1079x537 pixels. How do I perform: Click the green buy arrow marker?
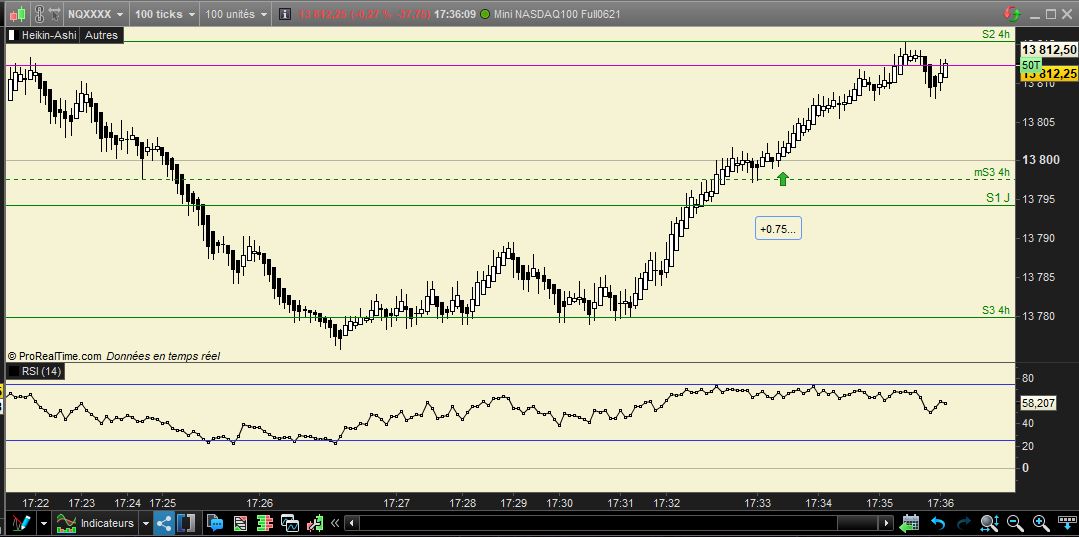click(x=782, y=179)
